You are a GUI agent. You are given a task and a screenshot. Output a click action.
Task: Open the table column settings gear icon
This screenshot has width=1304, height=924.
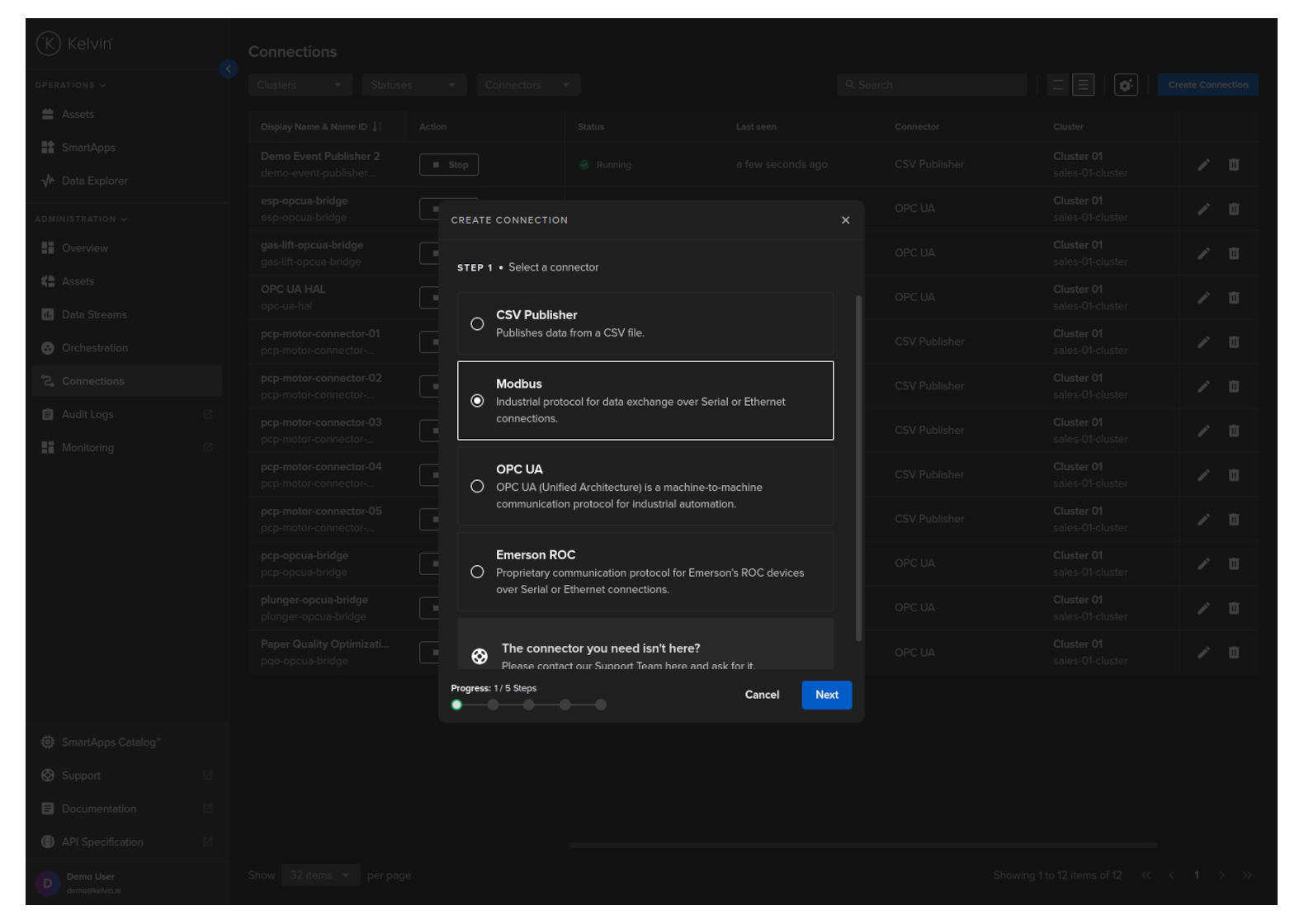point(1126,85)
